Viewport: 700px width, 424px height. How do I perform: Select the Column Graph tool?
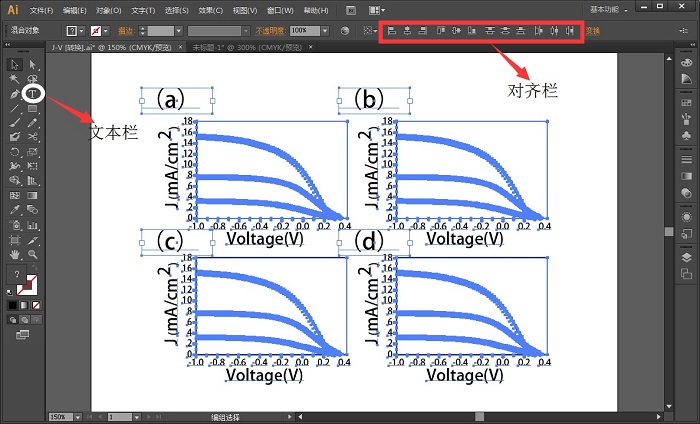click(32, 225)
